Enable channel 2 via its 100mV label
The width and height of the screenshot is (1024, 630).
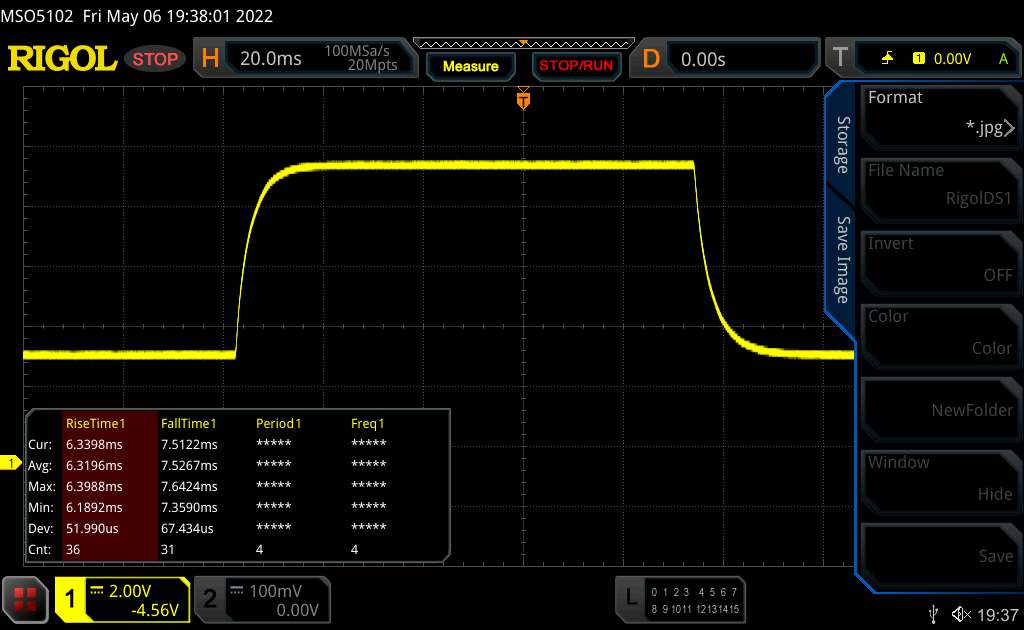point(275,591)
